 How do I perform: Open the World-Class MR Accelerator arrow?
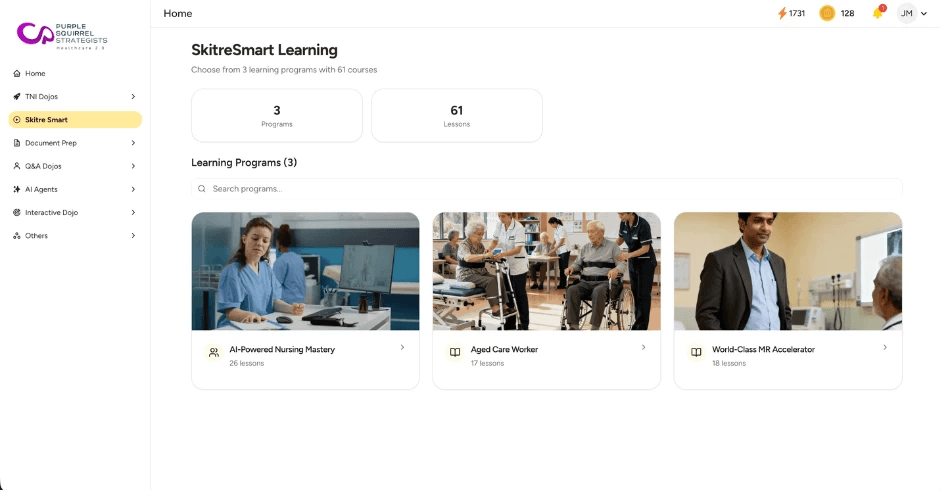point(885,347)
